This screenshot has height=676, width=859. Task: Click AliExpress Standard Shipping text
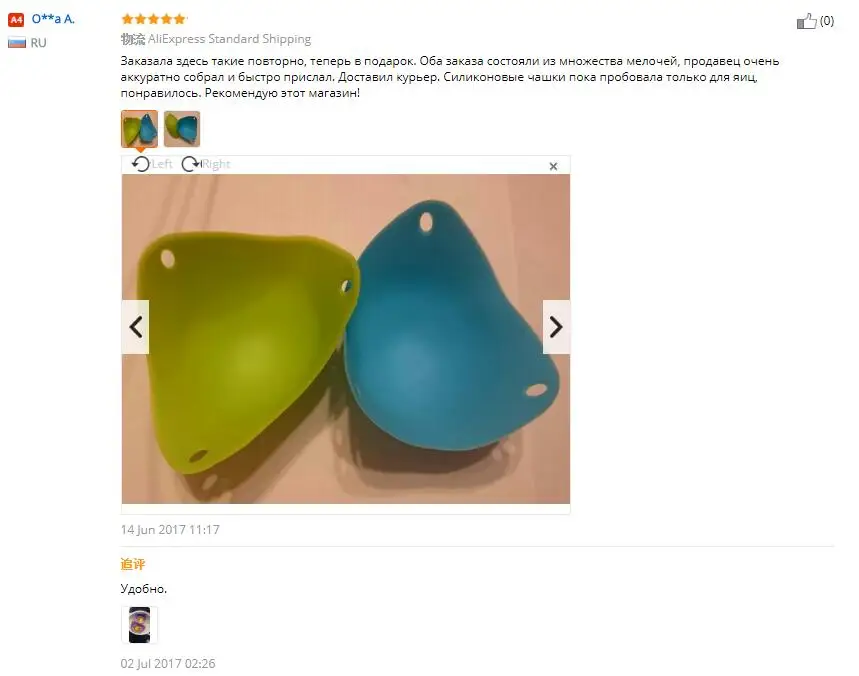click(229, 39)
